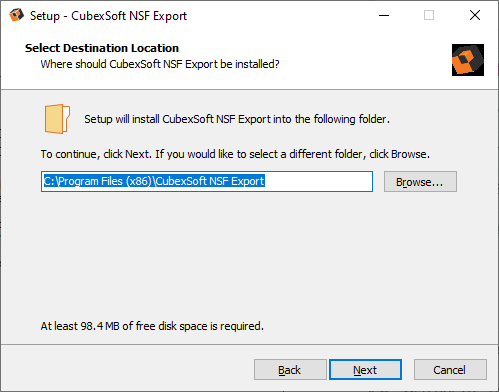The width and height of the screenshot is (499, 392).
Task: Click the window title Setup - CubexSoft NSF Export
Action: pyautogui.click(x=109, y=16)
